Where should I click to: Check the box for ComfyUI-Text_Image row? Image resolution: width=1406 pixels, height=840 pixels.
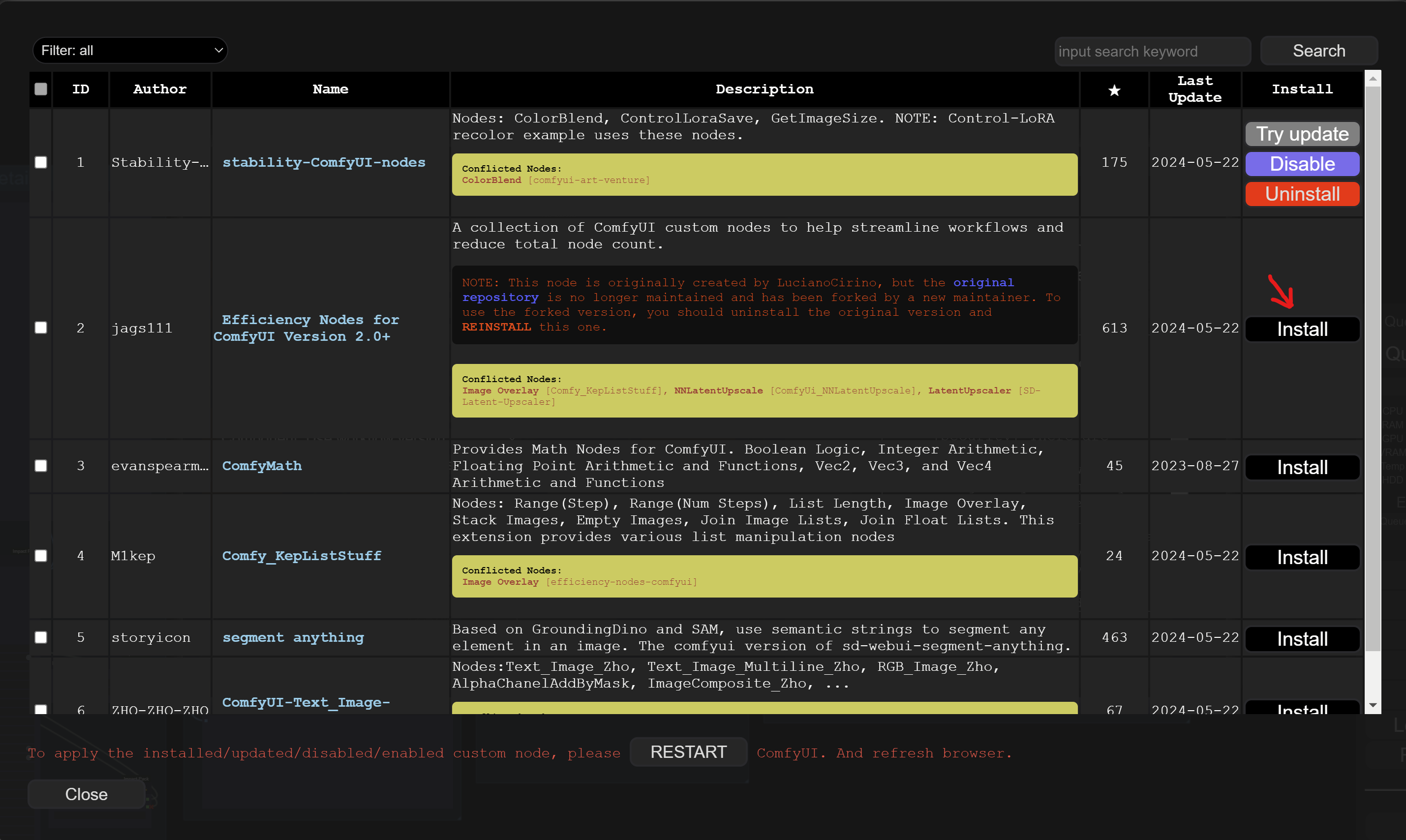pyautogui.click(x=41, y=709)
